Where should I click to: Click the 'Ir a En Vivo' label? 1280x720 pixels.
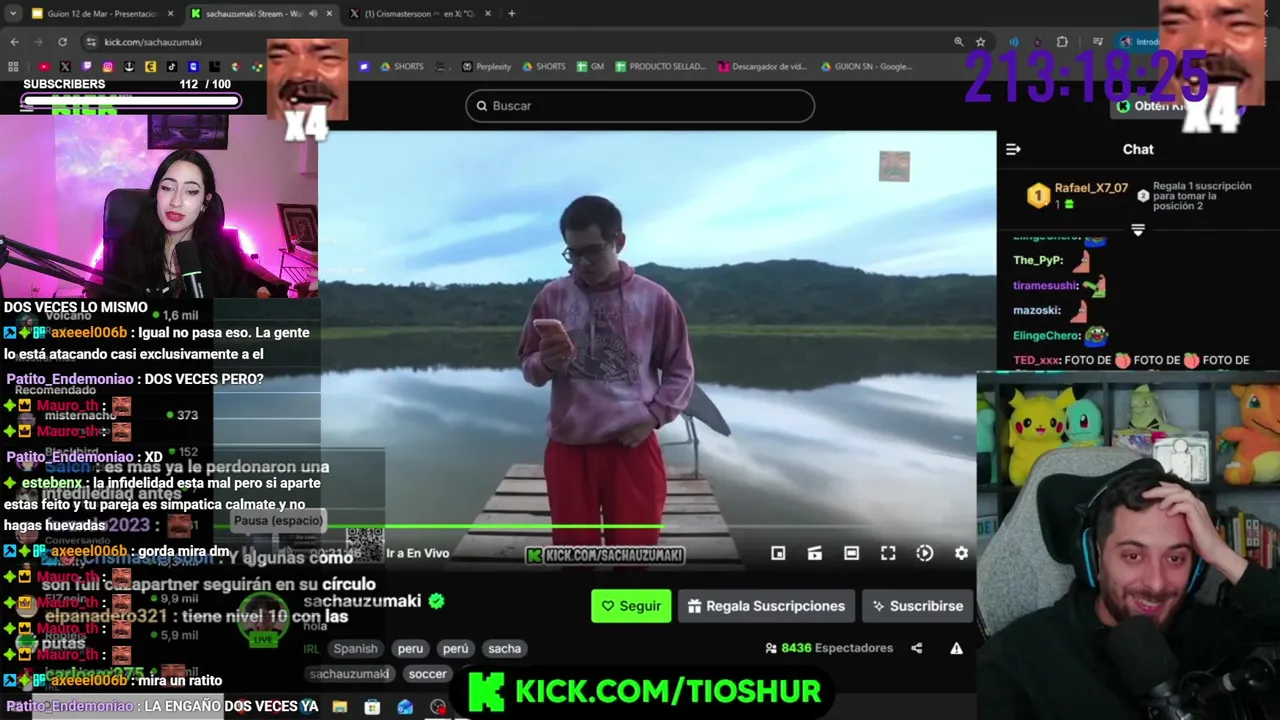(417, 553)
